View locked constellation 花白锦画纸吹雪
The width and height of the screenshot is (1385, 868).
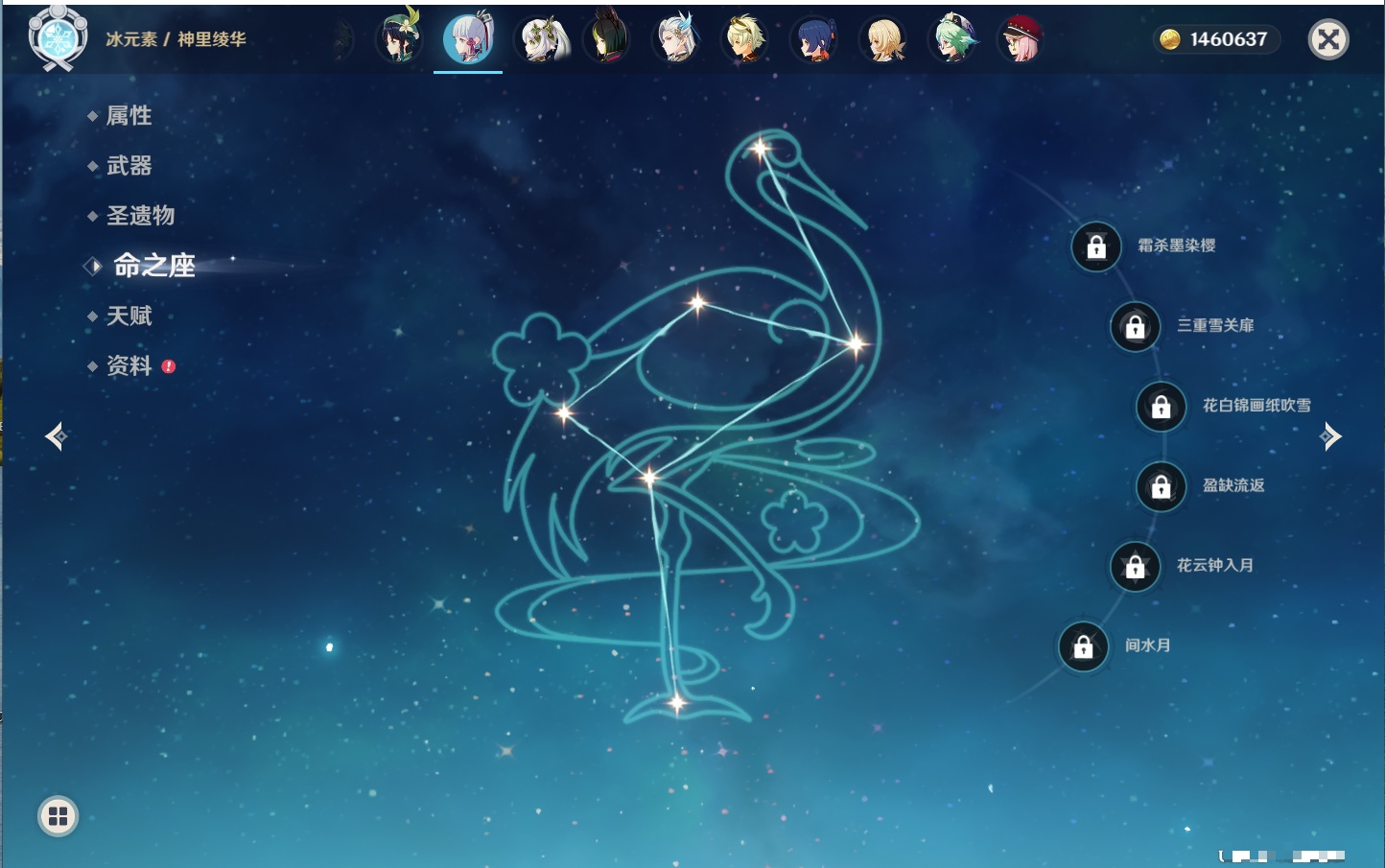click(1162, 406)
